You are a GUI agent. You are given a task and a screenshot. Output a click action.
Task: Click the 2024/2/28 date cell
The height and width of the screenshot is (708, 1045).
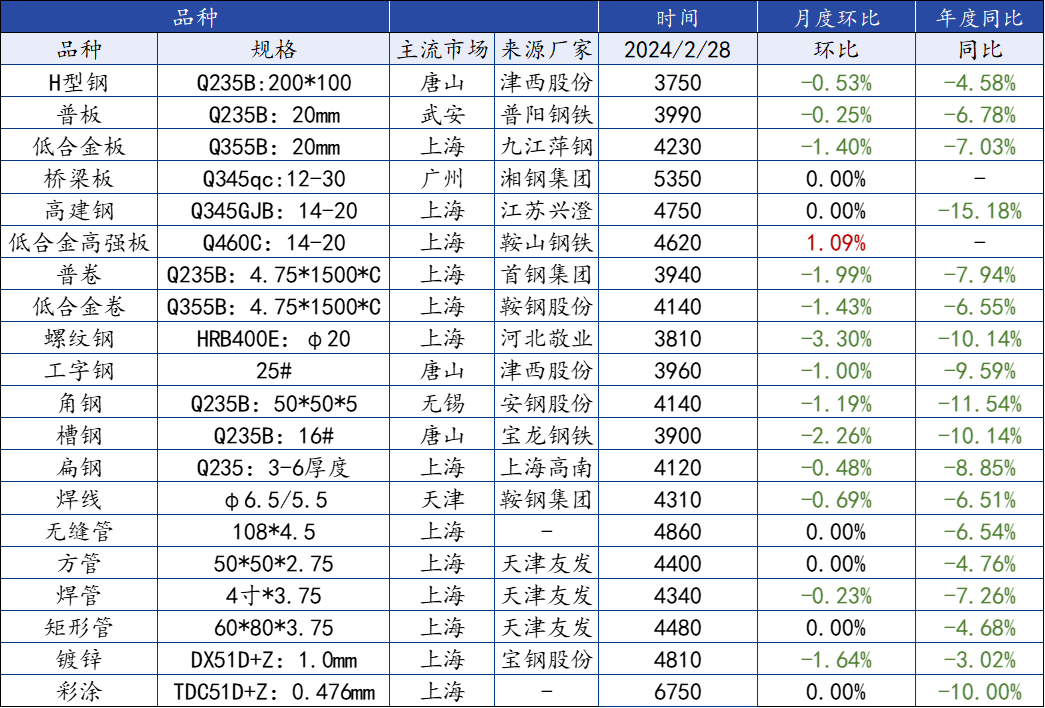tap(678, 49)
